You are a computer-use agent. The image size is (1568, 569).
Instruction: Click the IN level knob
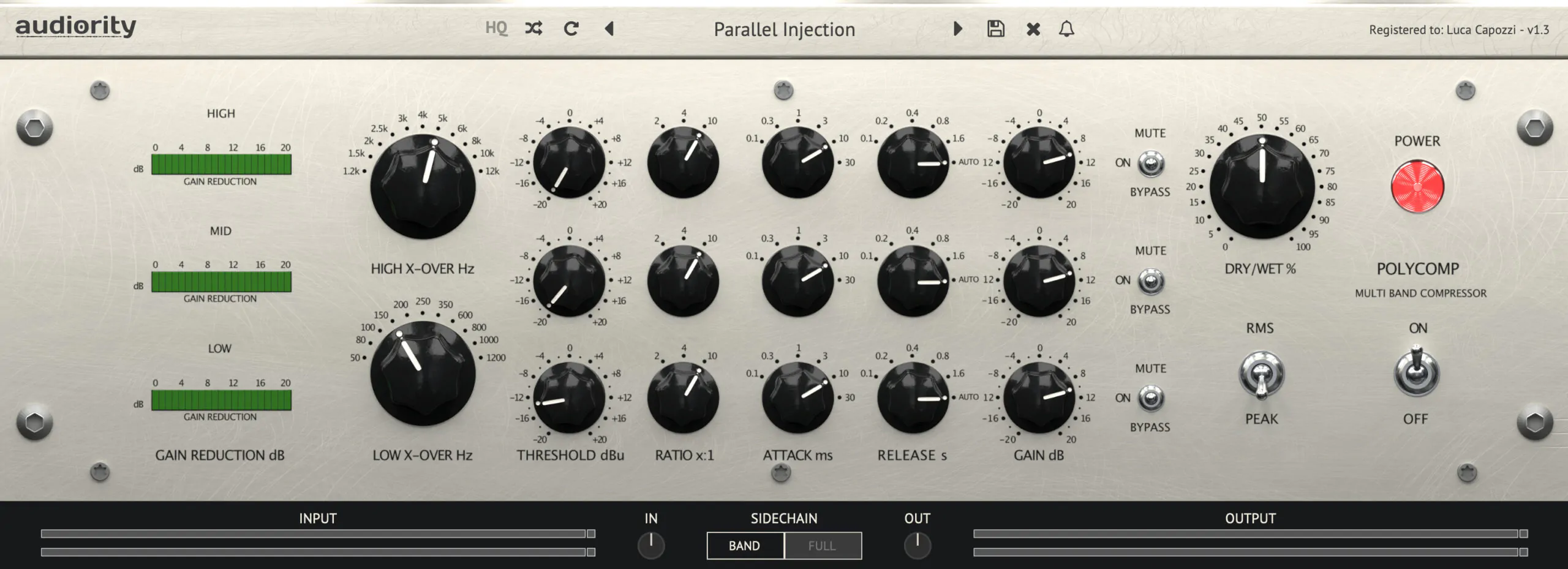point(651,545)
